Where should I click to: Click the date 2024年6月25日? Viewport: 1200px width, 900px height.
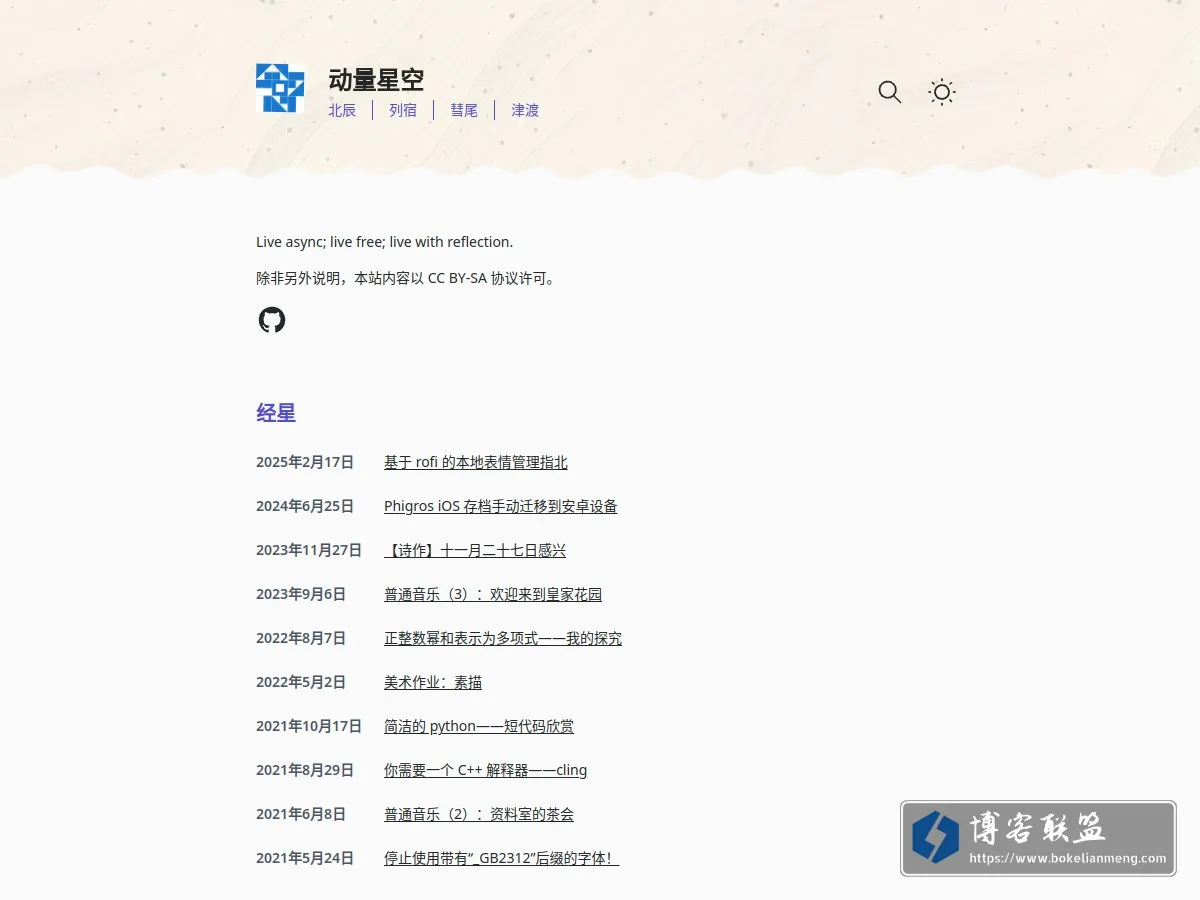pyautogui.click(x=305, y=506)
